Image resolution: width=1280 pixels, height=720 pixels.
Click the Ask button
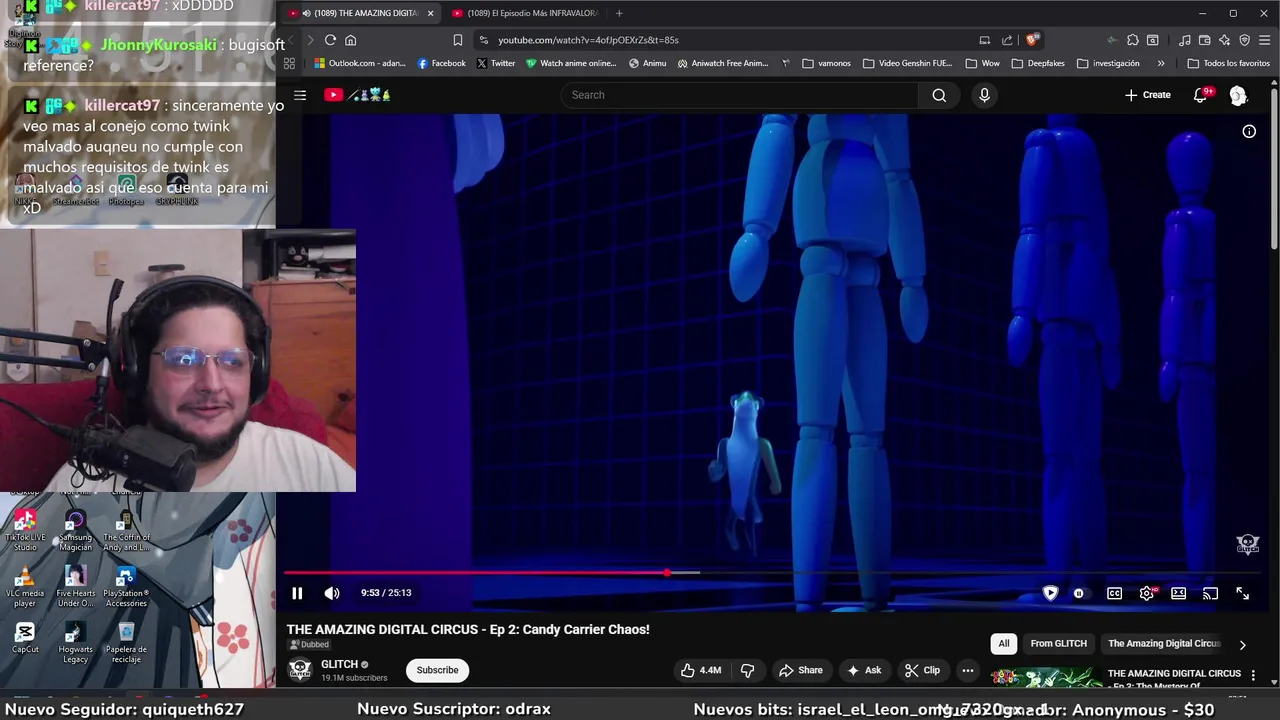pyautogui.click(x=864, y=670)
